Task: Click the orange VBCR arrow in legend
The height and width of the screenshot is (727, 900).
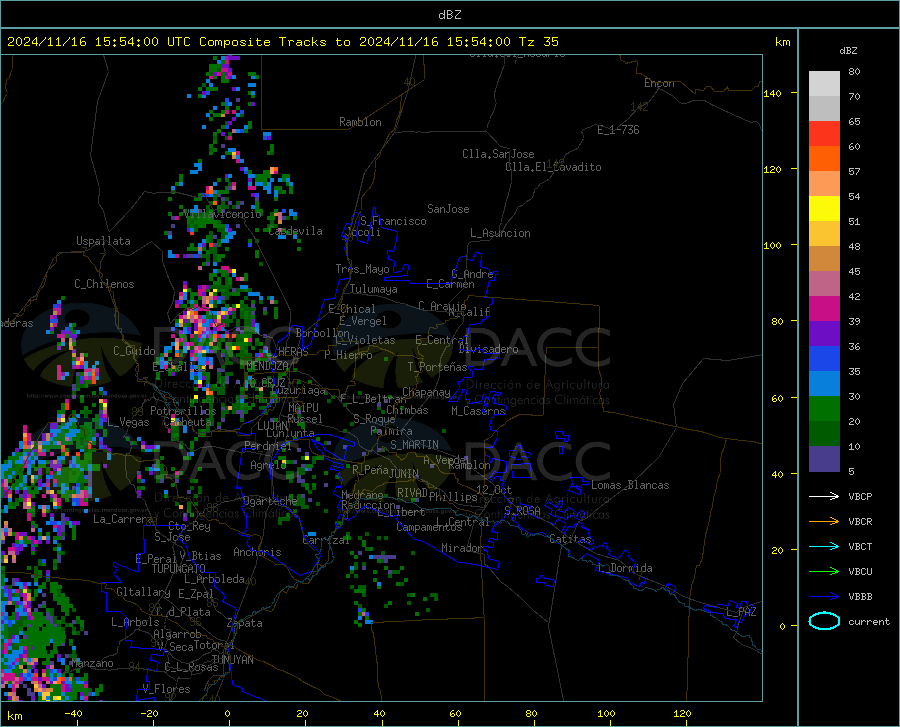Action: click(x=824, y=522)
